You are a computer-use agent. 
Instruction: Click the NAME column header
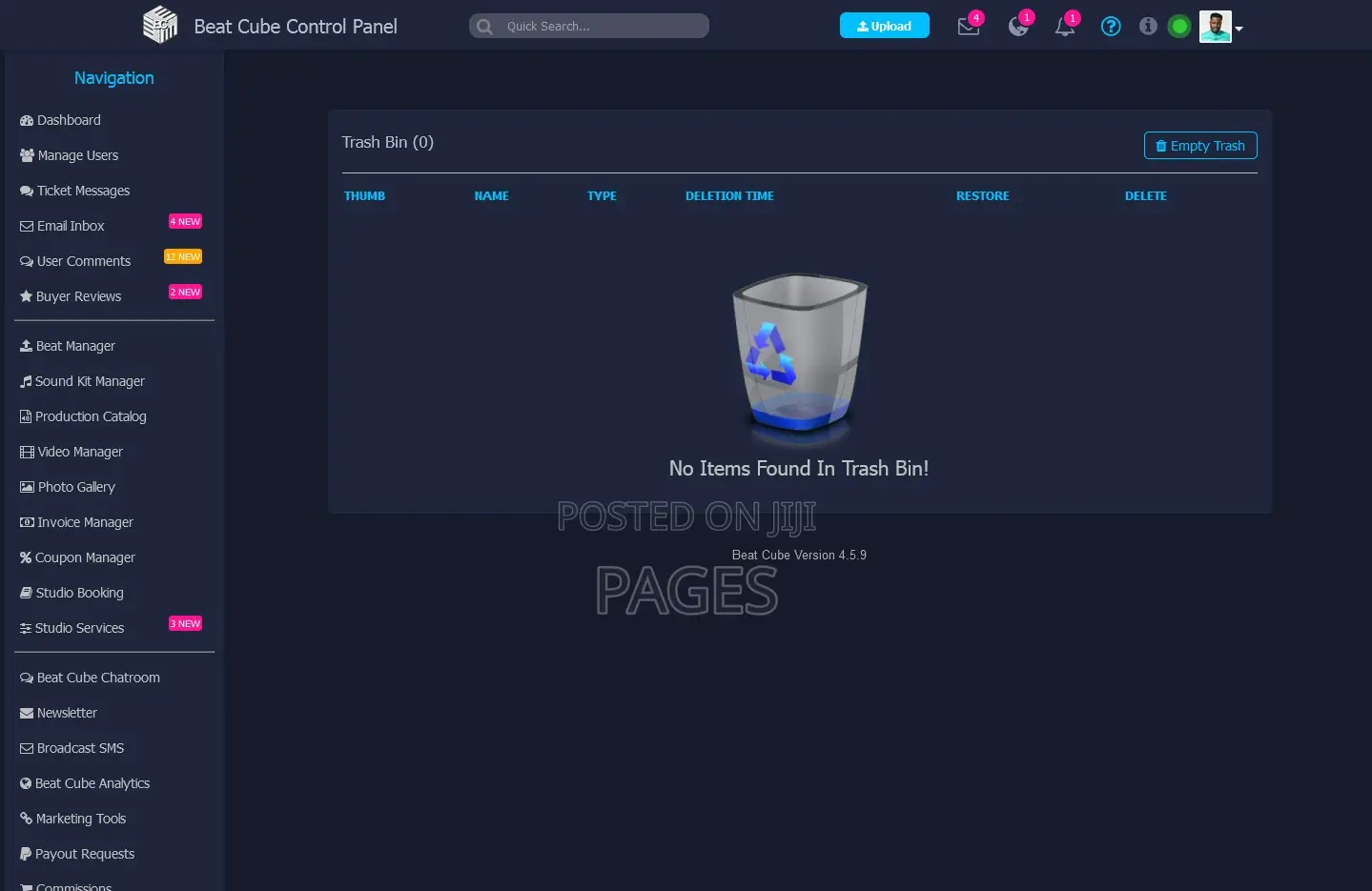(x=491, y=196)
